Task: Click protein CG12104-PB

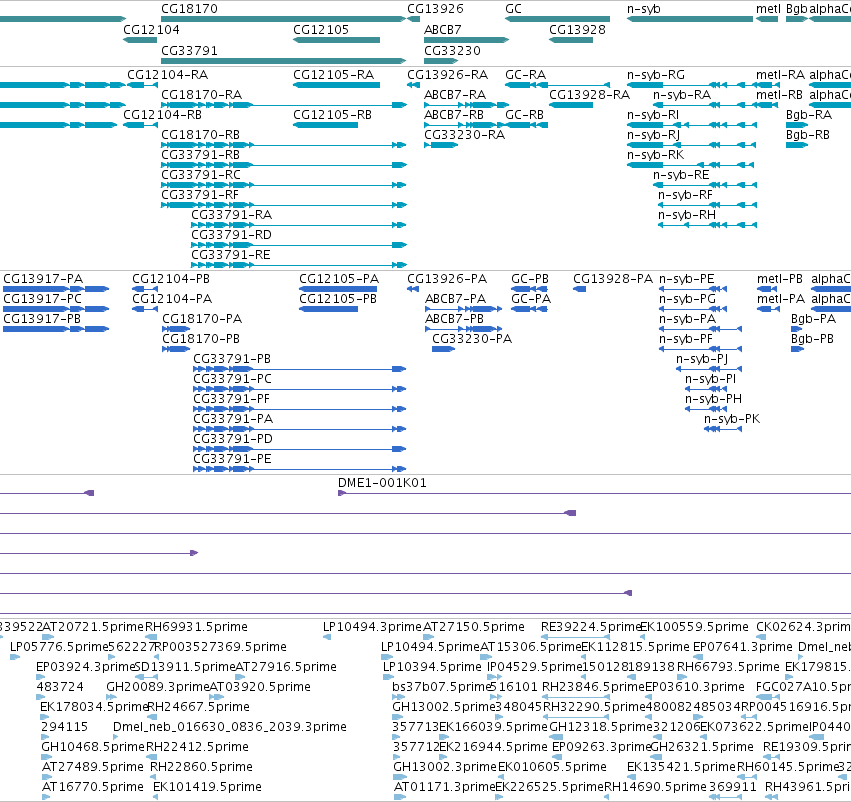Action: coord(171,279)
